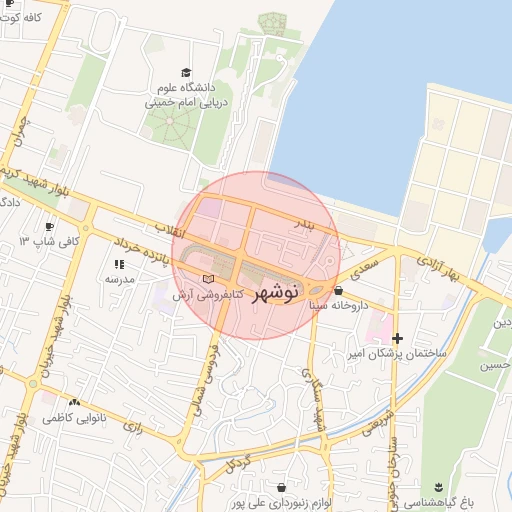Click the beekeeping supplies shop bag icon
The image size is (512, 512).
pos(281,488)
